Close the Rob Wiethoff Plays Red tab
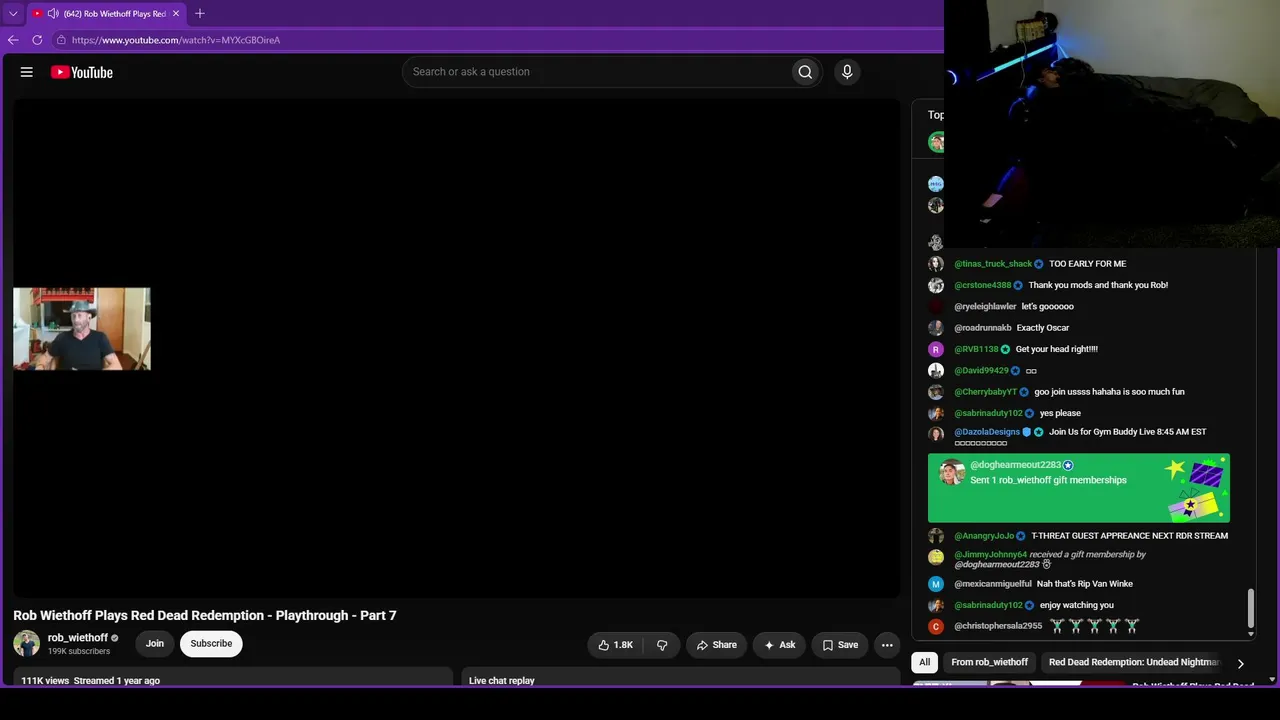 pyautogui.click(x=176, y=14)
